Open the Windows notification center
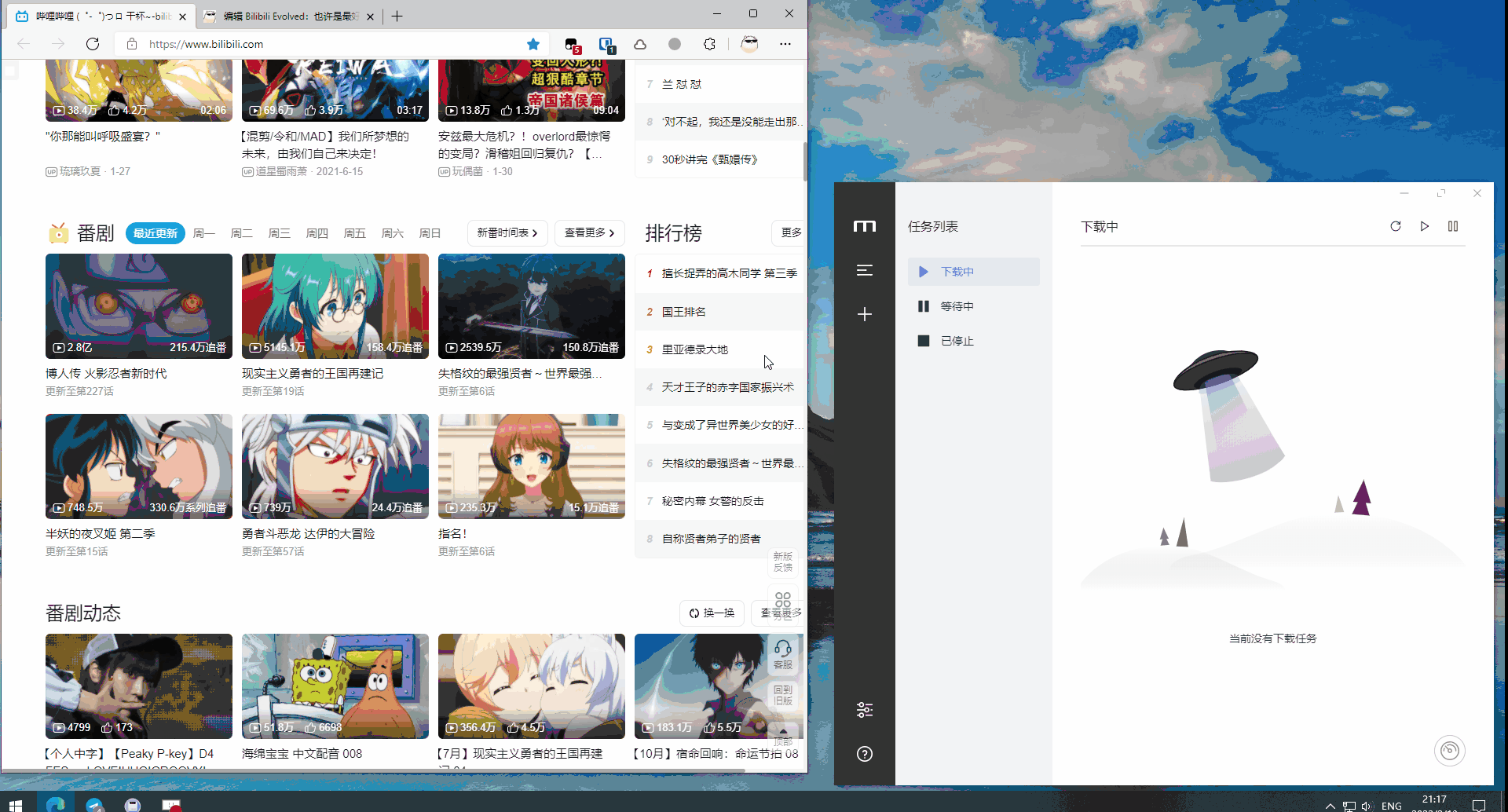 [x=1479, y=806]
